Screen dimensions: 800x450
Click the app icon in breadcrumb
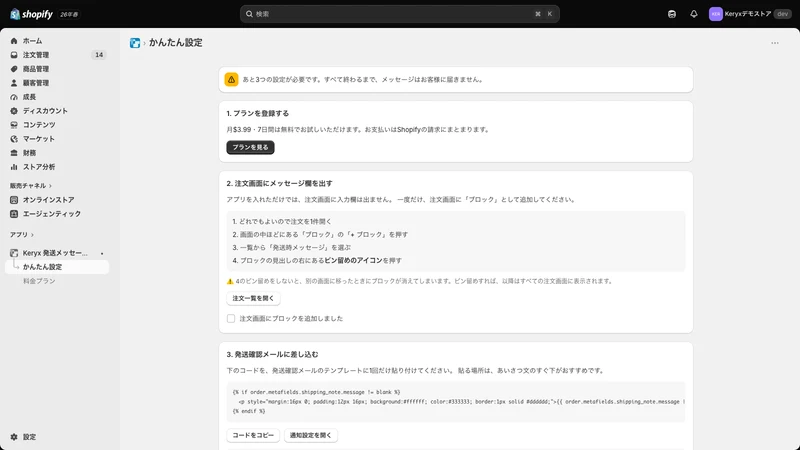point(135,43)
